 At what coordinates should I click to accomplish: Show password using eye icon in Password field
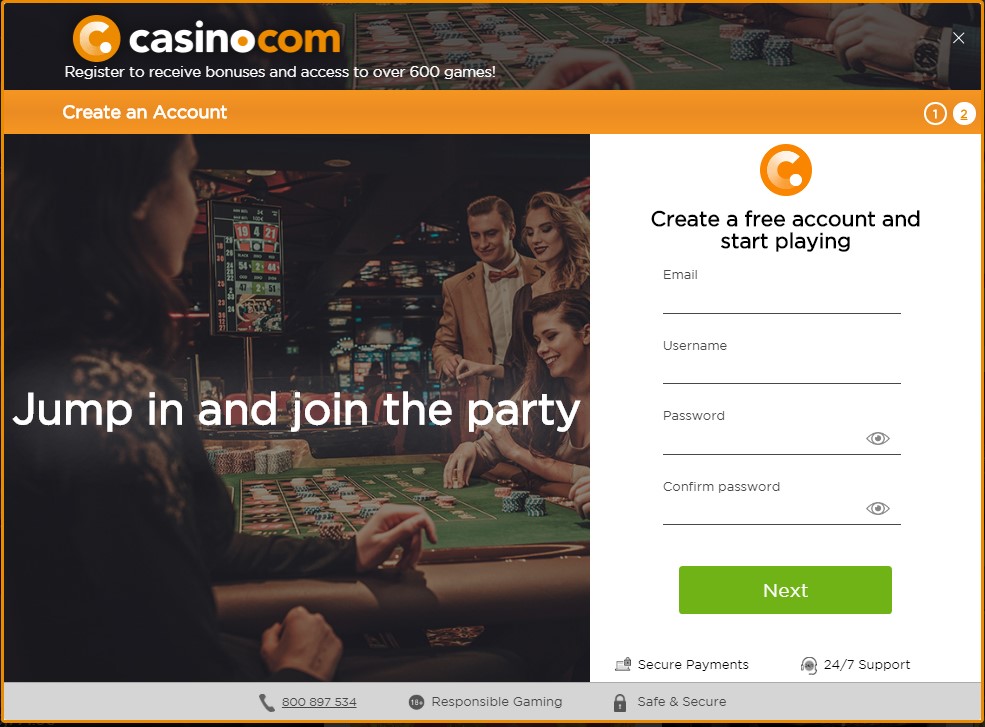(878, 438)
